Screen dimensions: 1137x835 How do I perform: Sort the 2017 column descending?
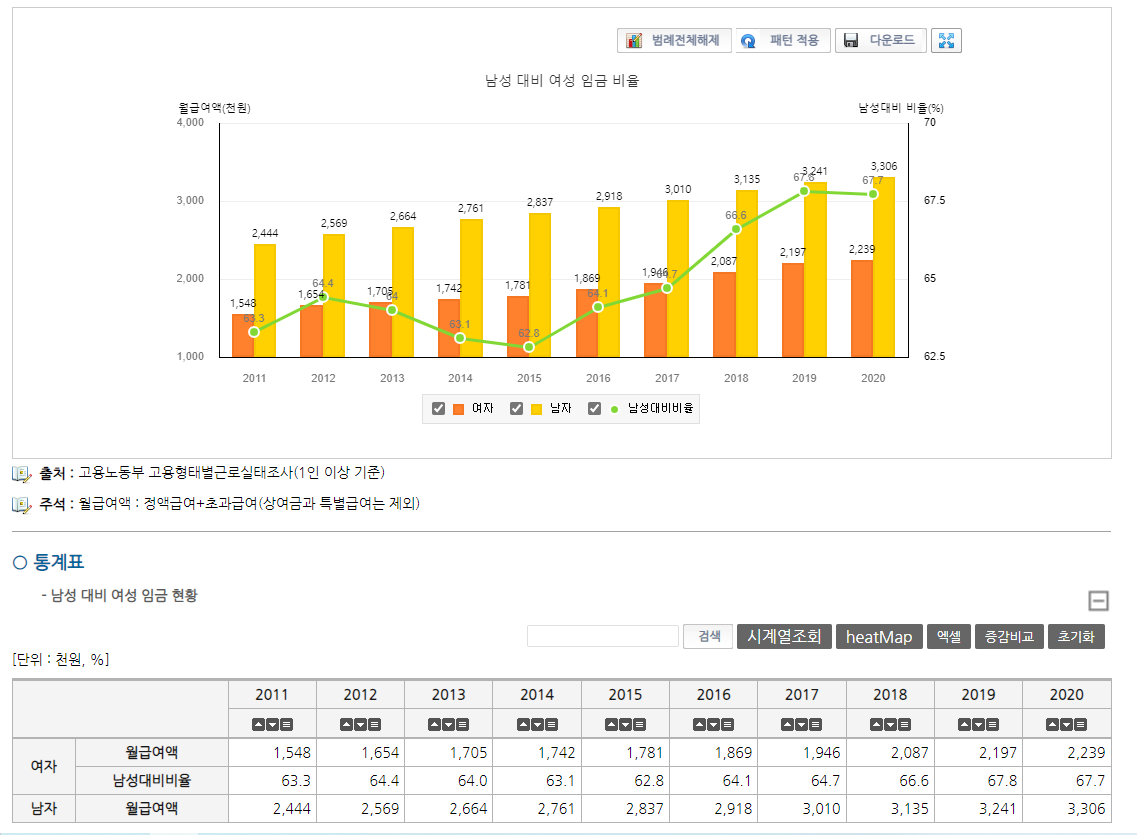tap(802, 724)
